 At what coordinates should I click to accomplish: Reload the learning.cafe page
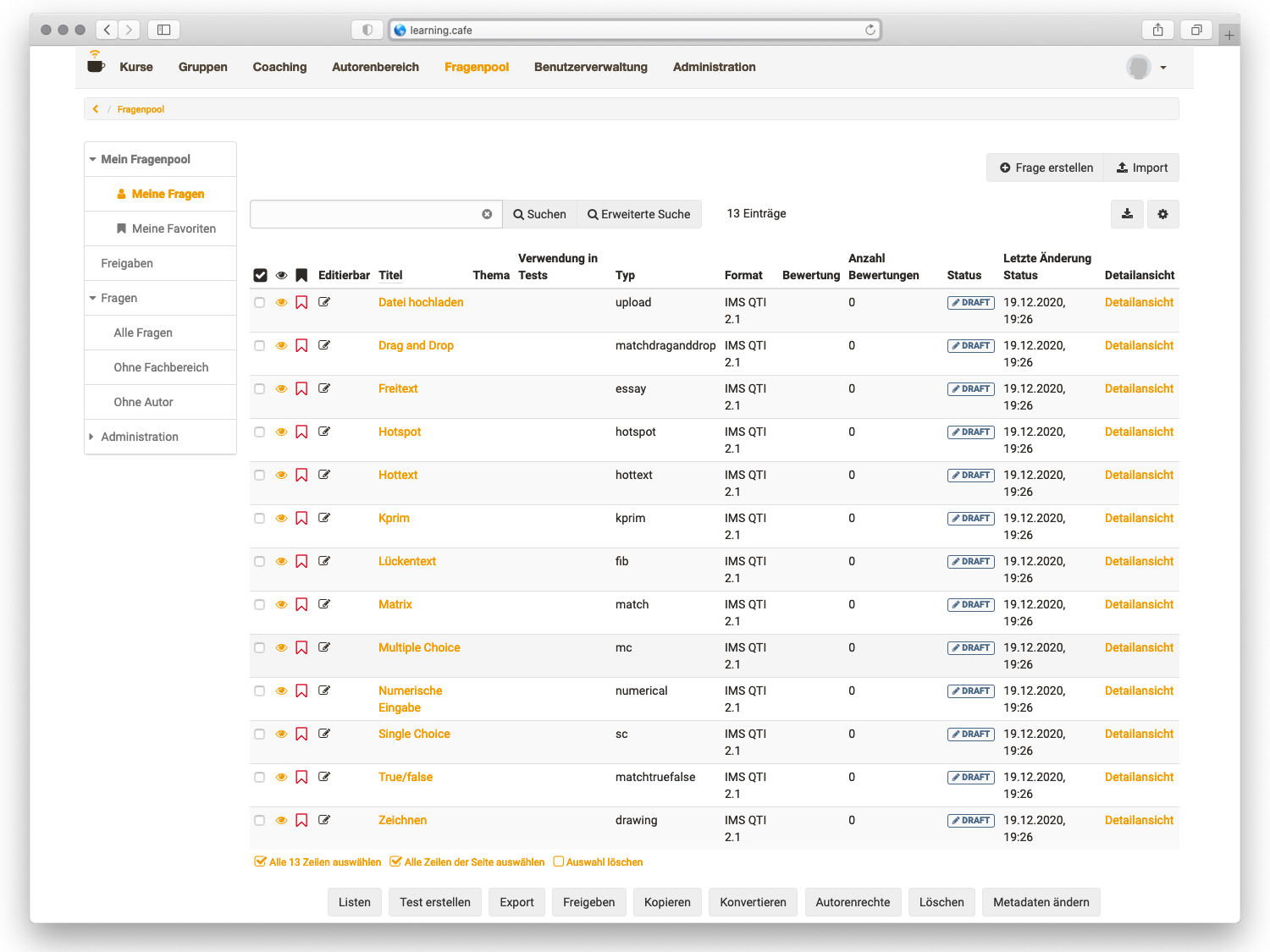point(870,30)
